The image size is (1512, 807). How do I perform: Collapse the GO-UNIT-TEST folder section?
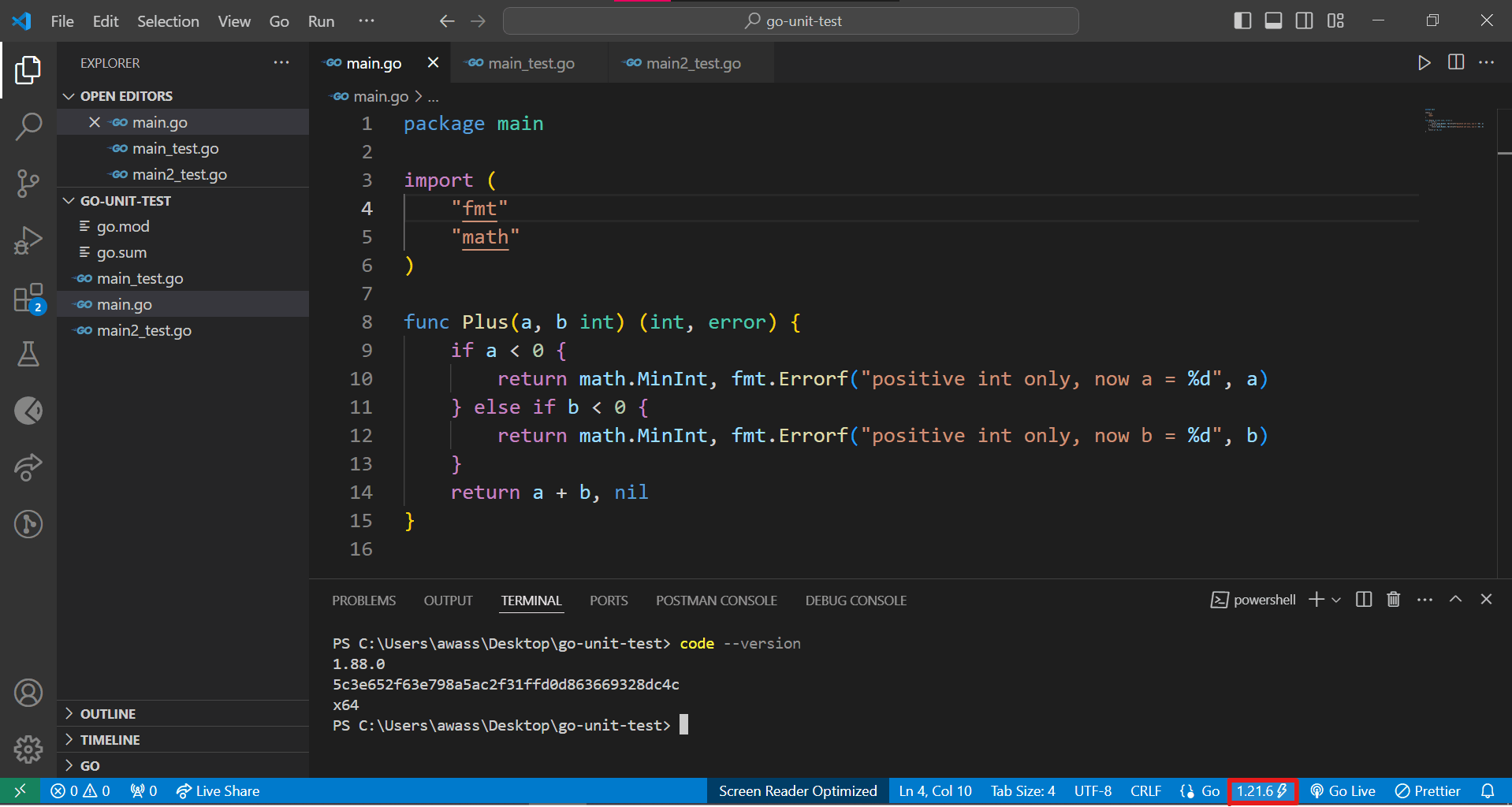183,201
